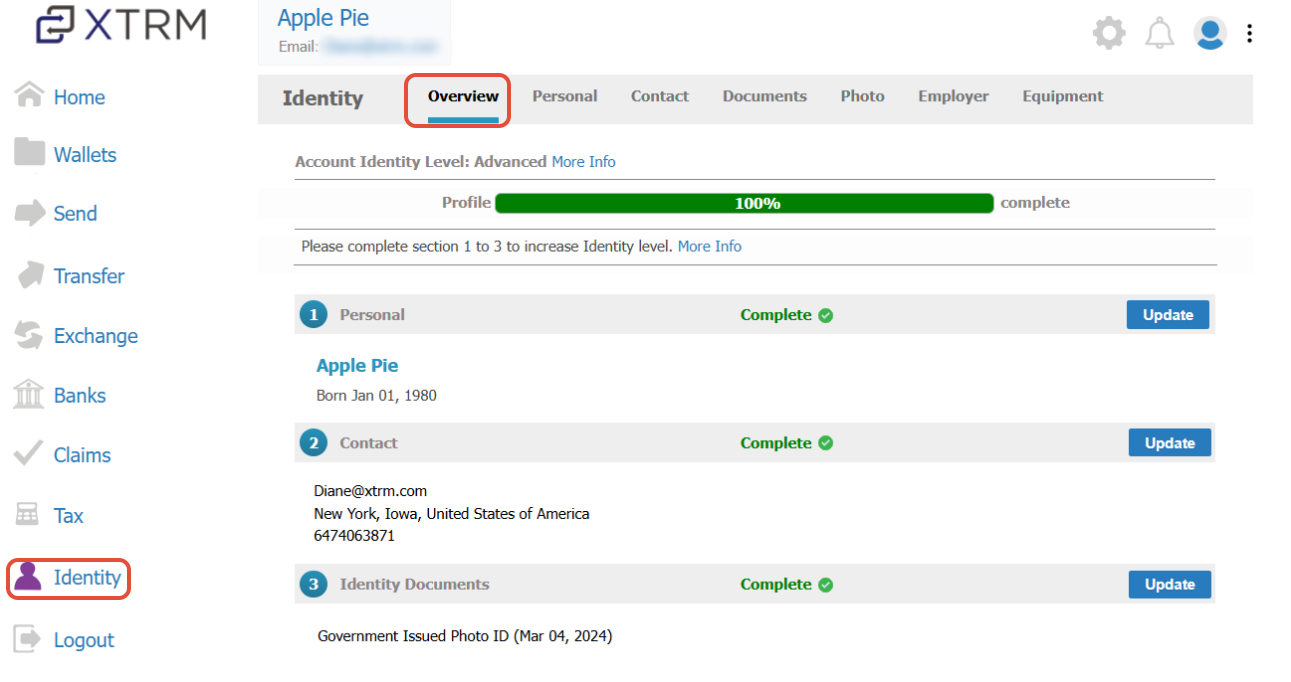Click the Tax calculator icon
This screenshot has width=1291, height=682.
[x=27, y=514]
